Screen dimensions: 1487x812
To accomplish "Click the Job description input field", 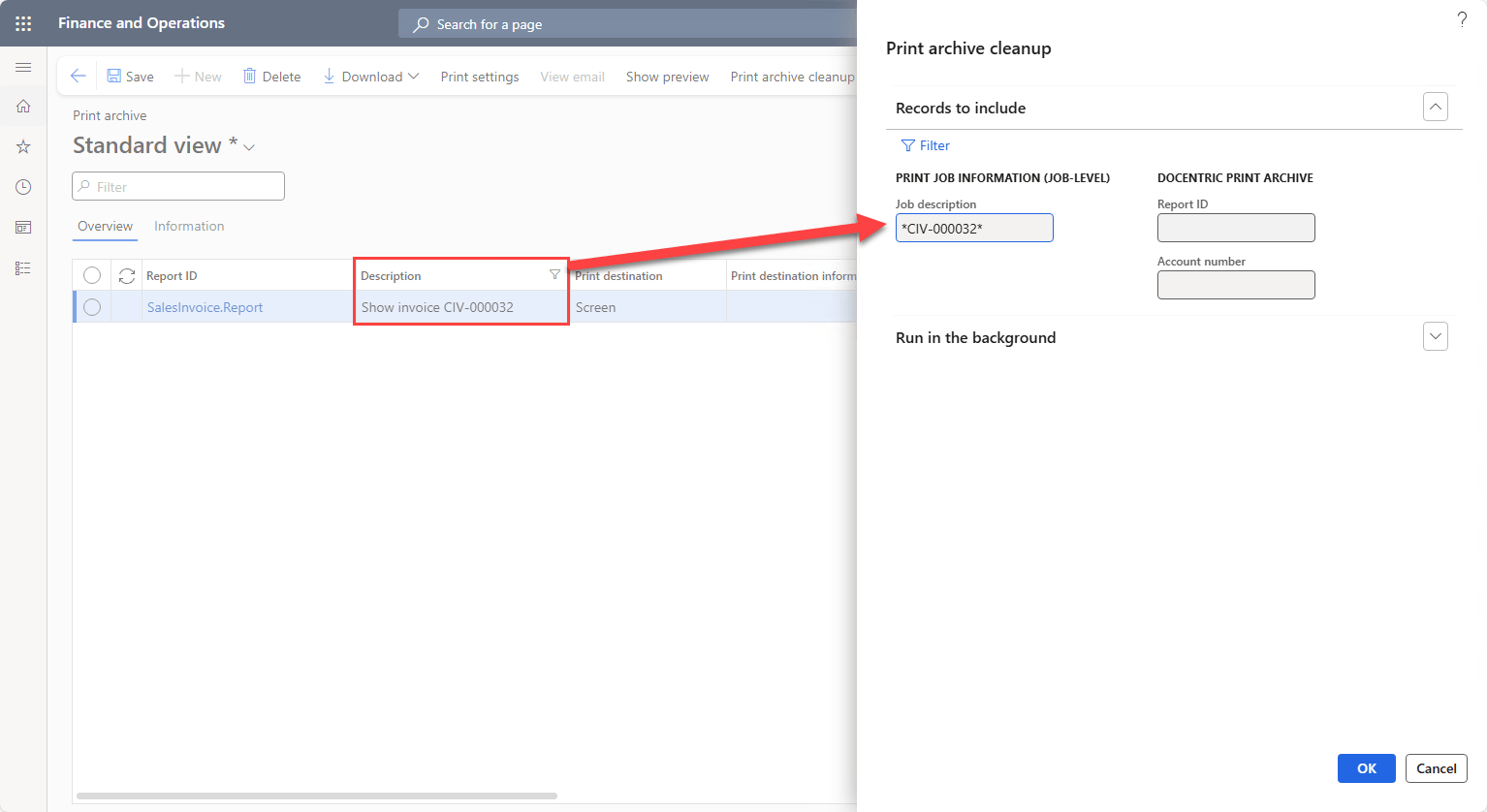I will 973,229.
